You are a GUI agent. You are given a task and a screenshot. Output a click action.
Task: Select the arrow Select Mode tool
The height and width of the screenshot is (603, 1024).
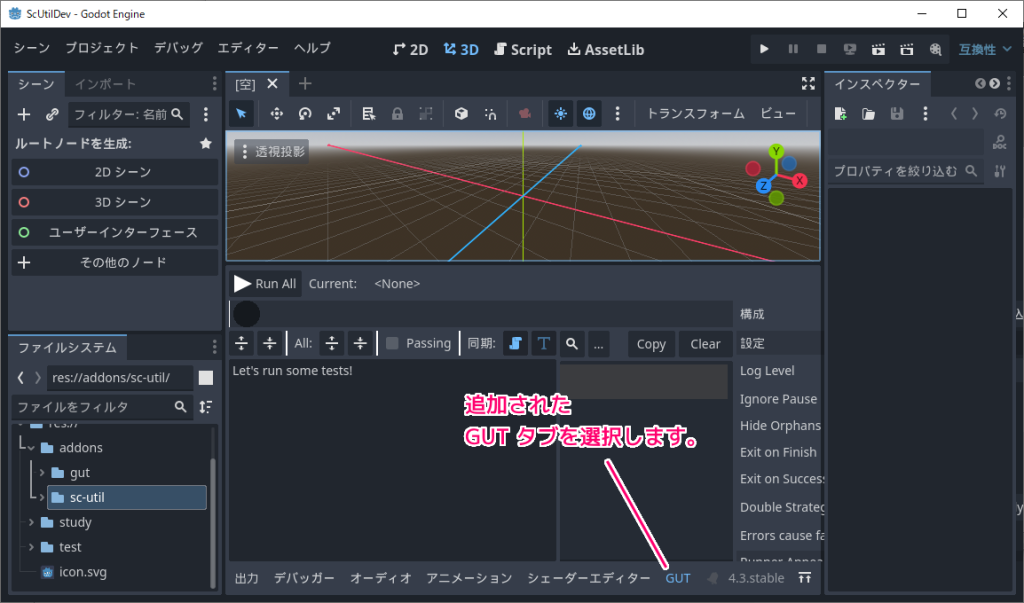241,114
